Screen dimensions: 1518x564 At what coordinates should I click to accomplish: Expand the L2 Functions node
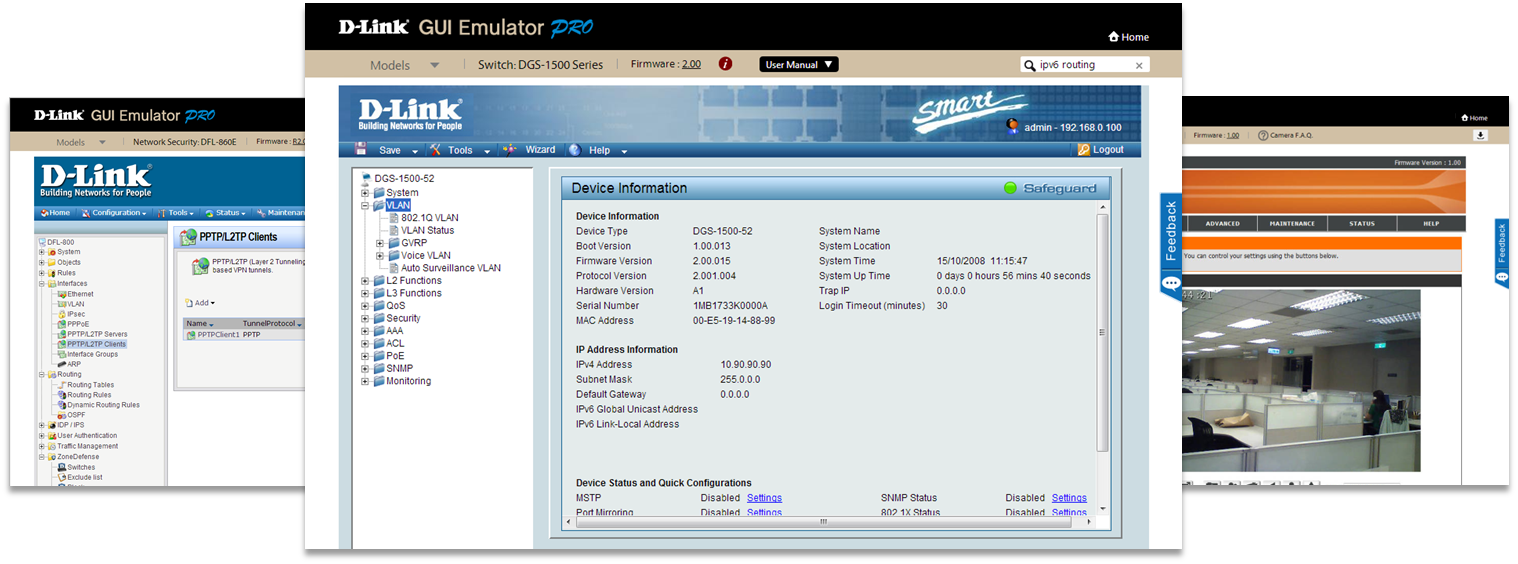click(366, 281)
